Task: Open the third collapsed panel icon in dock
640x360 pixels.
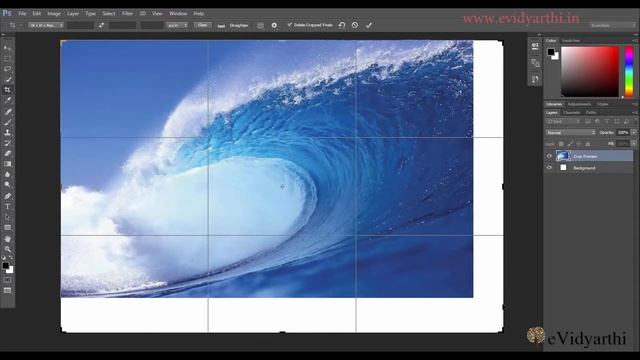Action: pyautogui.click(x=535, y=79)
